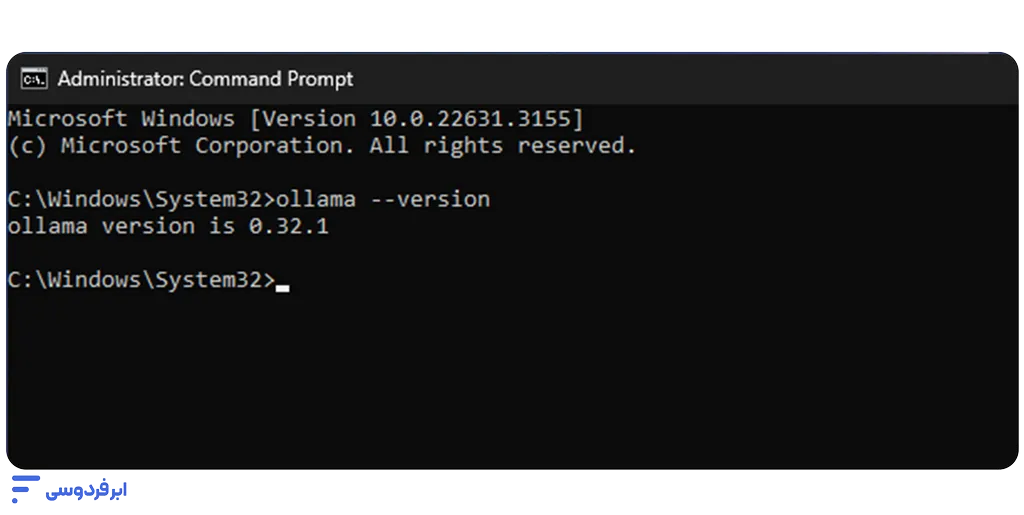Open the Command Prompt title bar icon menu
1024x515 pixels.
[x=34, y=79]
